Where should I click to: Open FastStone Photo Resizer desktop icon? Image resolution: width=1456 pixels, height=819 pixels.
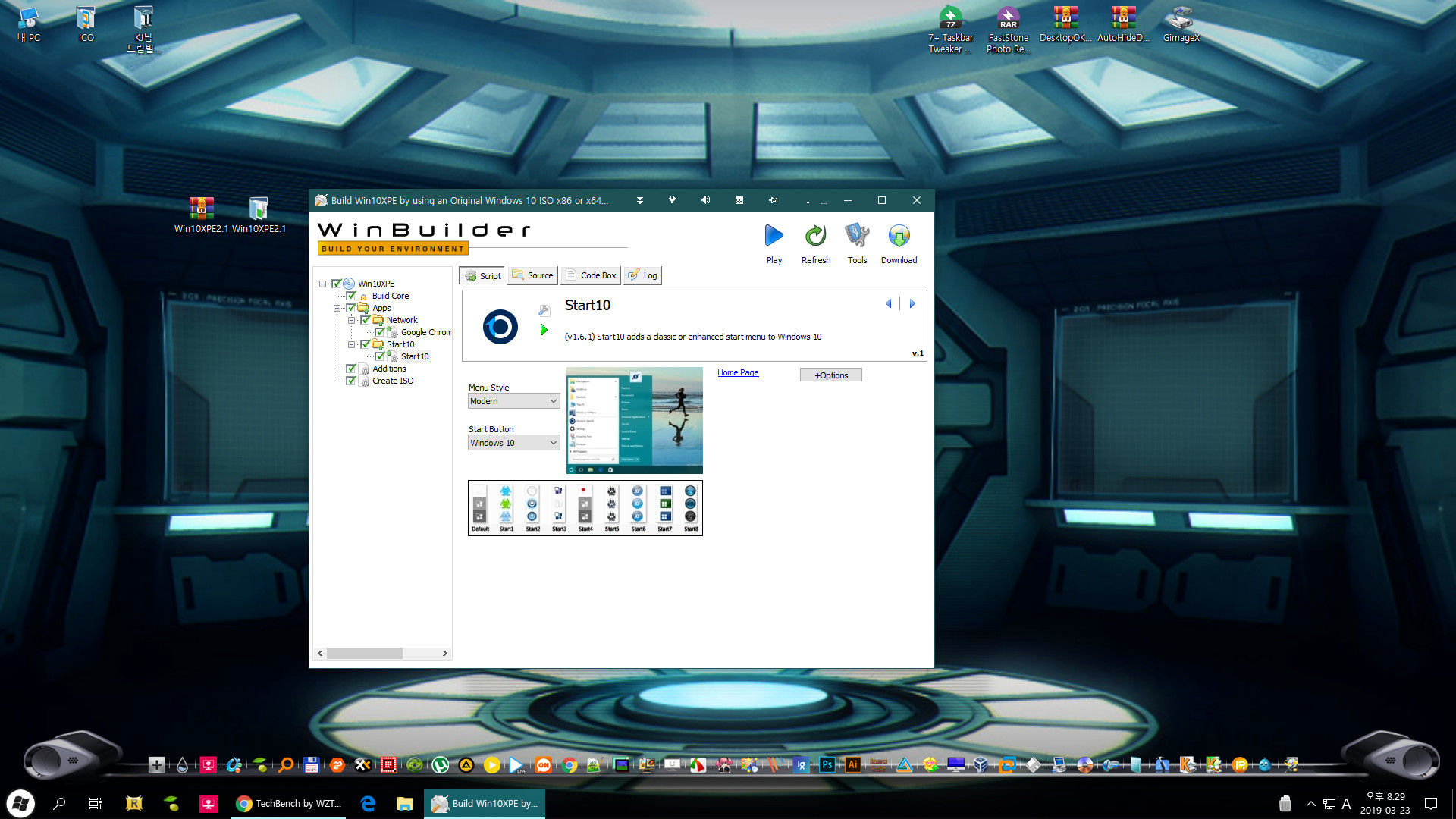(1008, 29)
